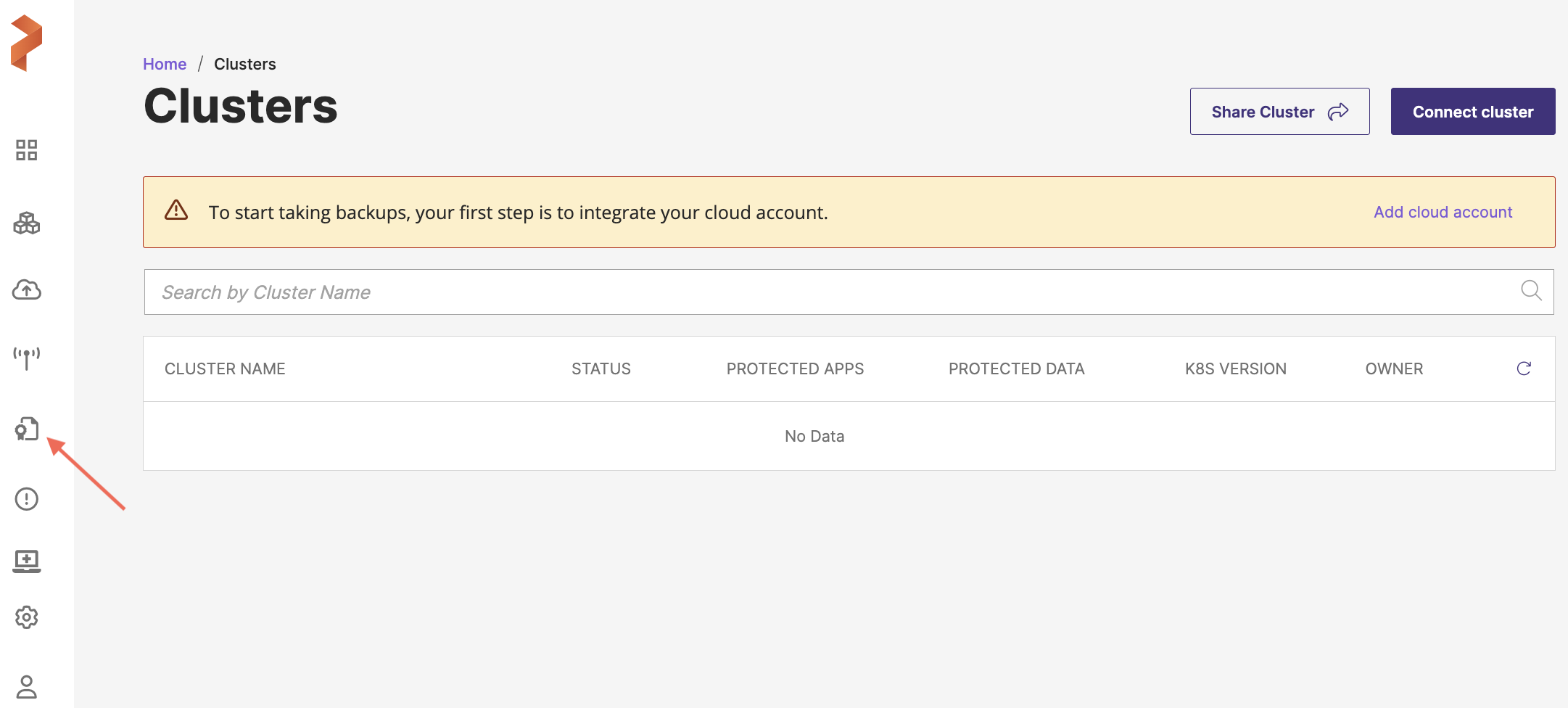Click the antenna broadcast icon in sidebar

(x=27, y=358)
